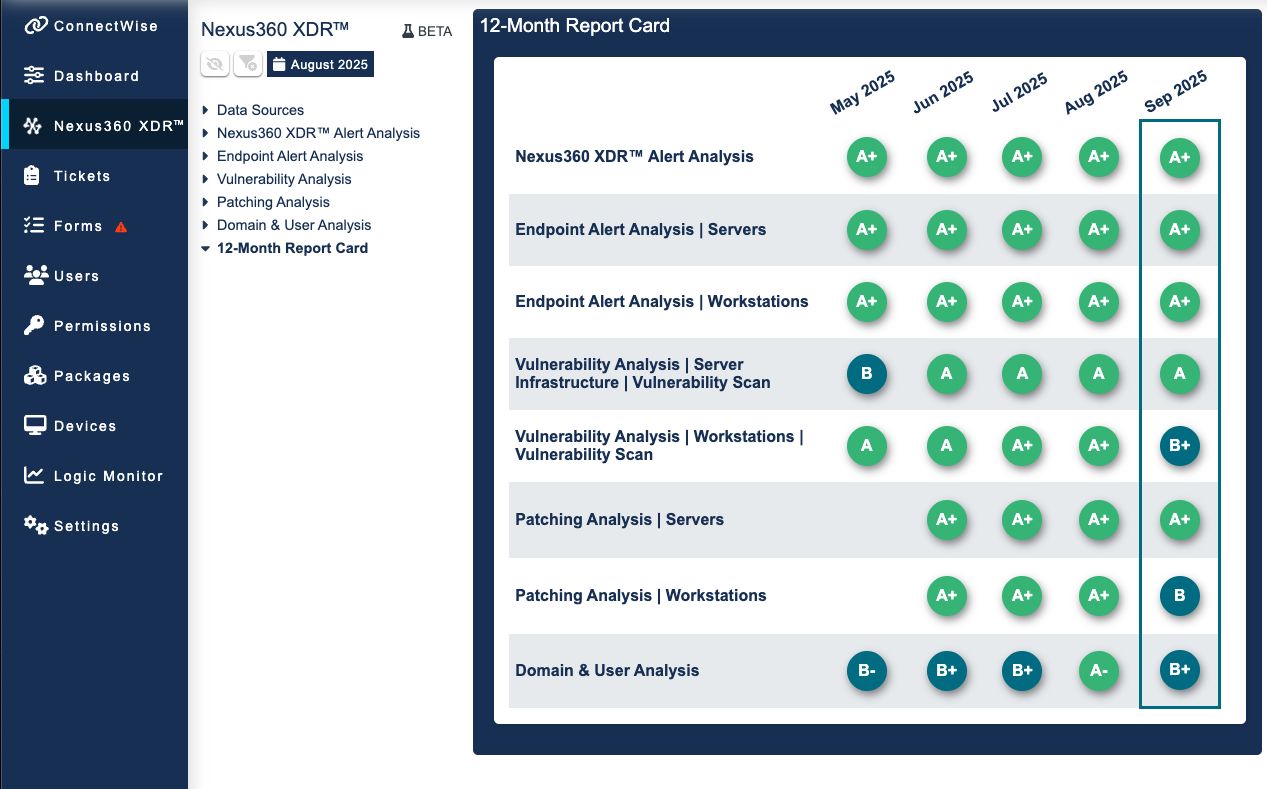The width and height of the screenshot is (1267, 789).
Task: Click the Aug 2025 column header
Action: (1097, 93)
